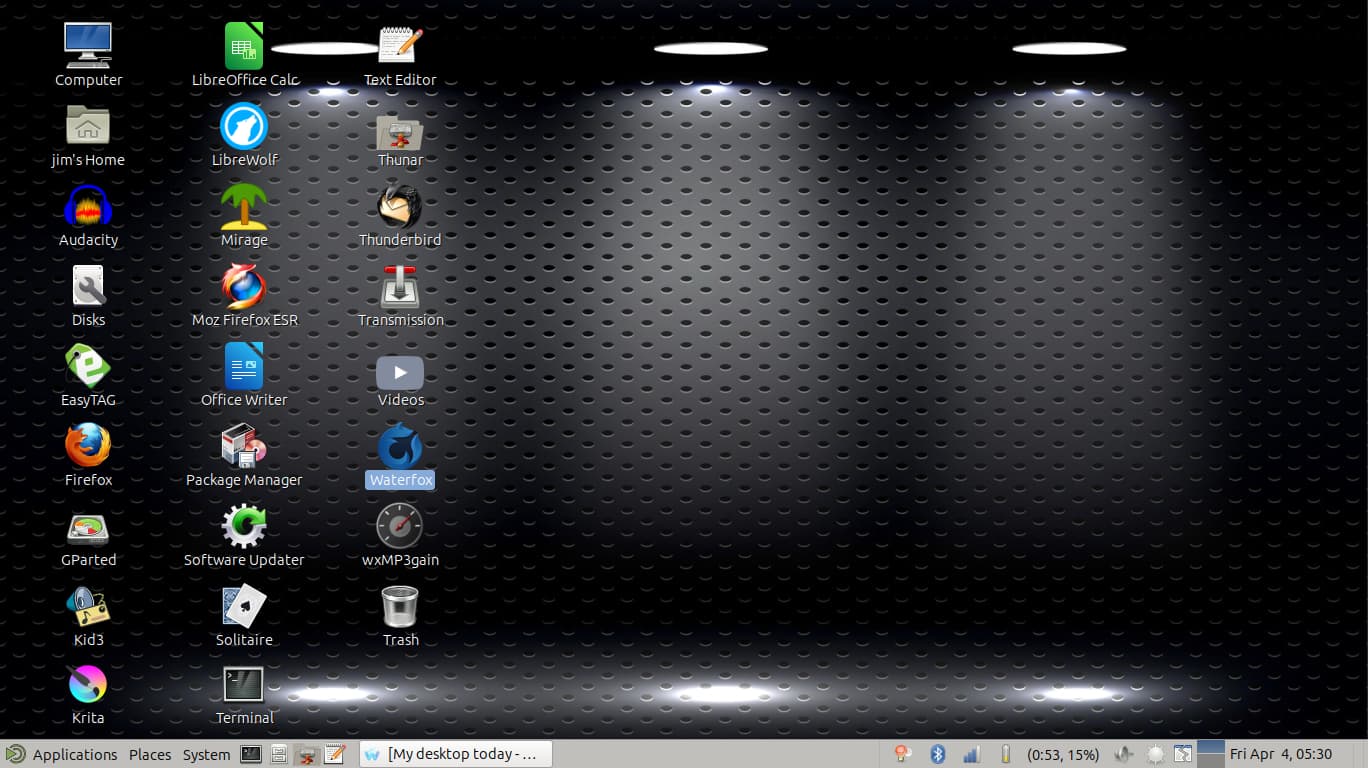Click the show desktop panel icon
The image size is (1368, 768).
pyautogui.click(x=1183, y=754)
